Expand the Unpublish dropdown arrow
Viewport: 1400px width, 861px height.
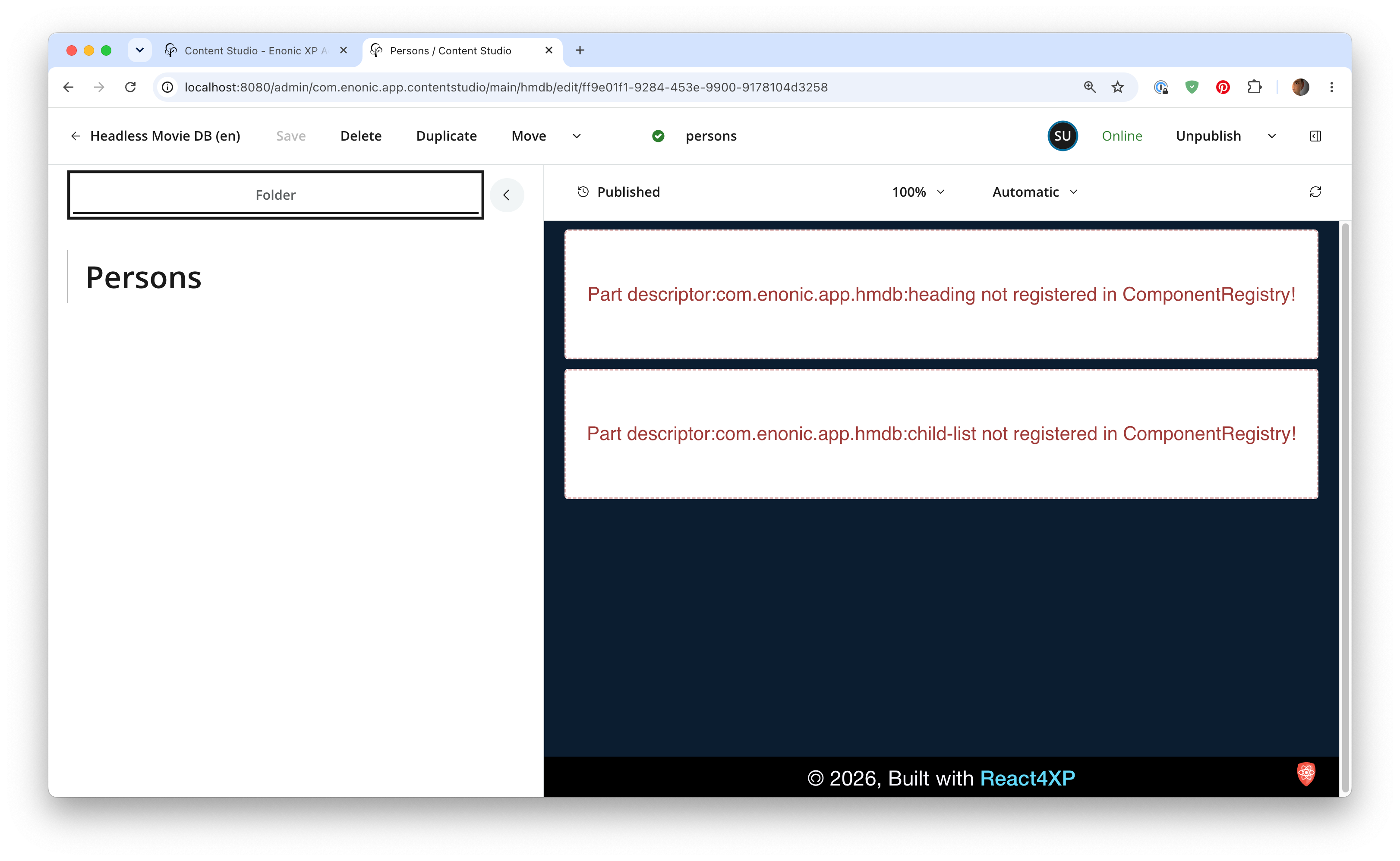1271,136
